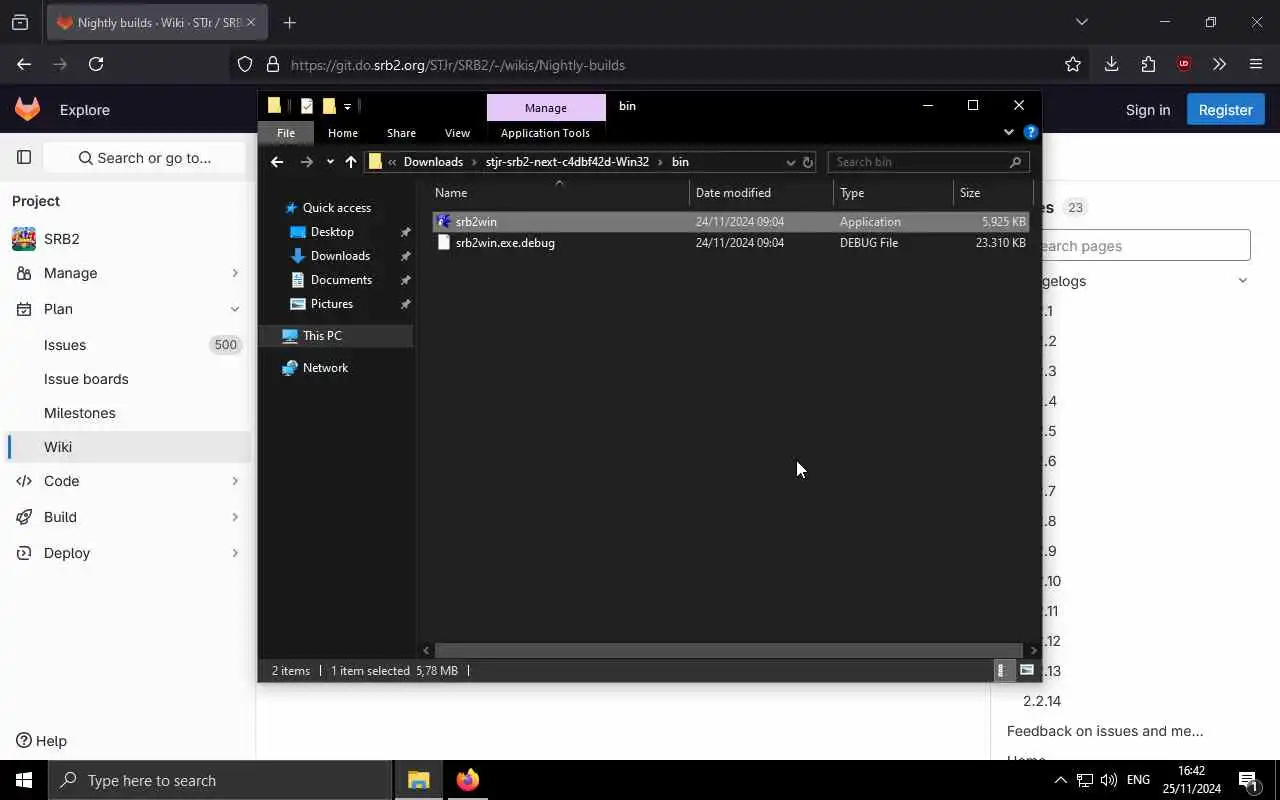Show hidden system tray icons
This screenshot has width=1280, height=800.
click(1060, 780)
